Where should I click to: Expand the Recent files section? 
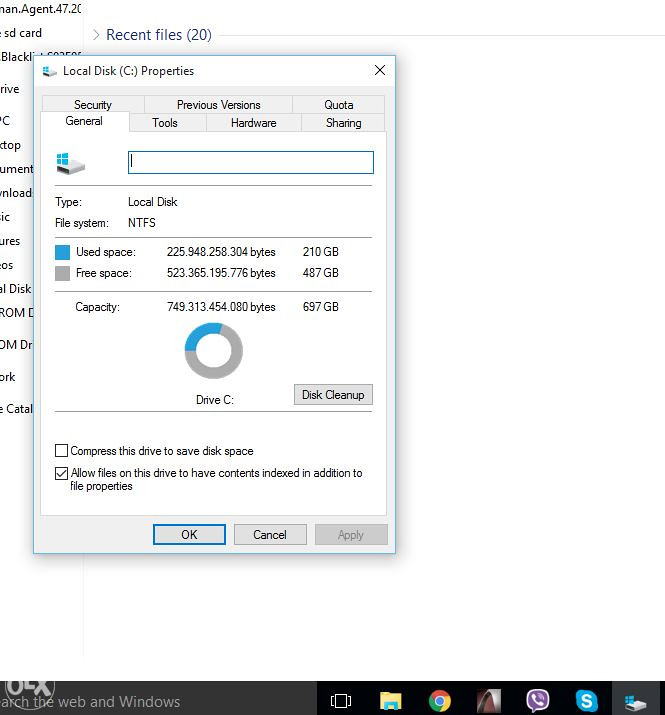click(x=96, y=35)
